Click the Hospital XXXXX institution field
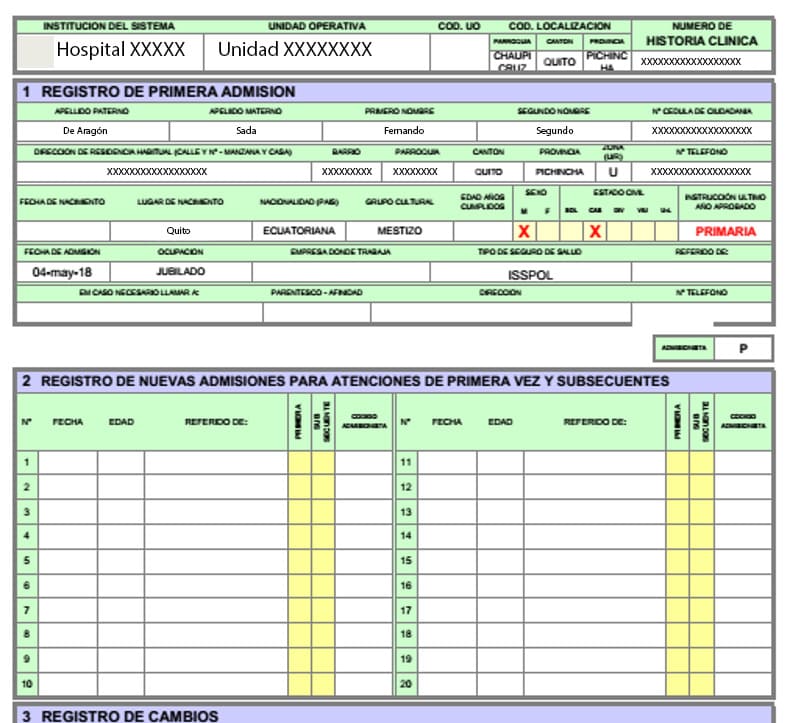787x723 pixels. tap(110, 50)
